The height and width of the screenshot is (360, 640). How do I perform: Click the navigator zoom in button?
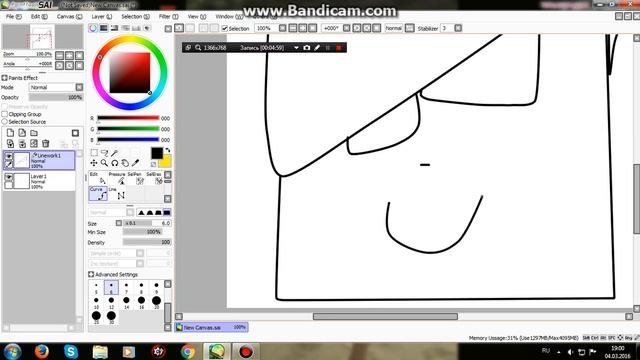click(69, 55)
